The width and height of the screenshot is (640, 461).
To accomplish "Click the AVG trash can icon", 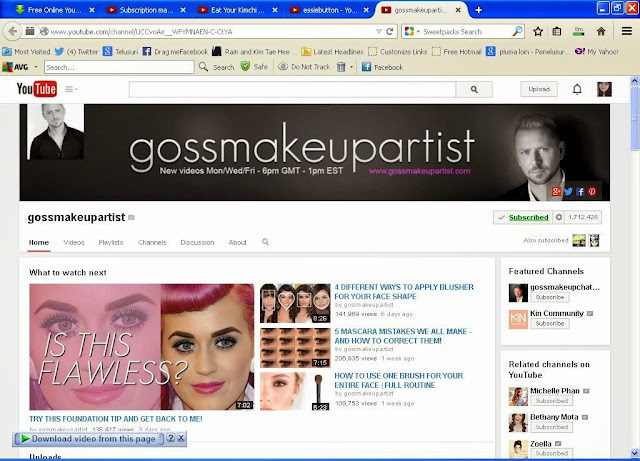I will pyautogui.click(x=341, y=67).
